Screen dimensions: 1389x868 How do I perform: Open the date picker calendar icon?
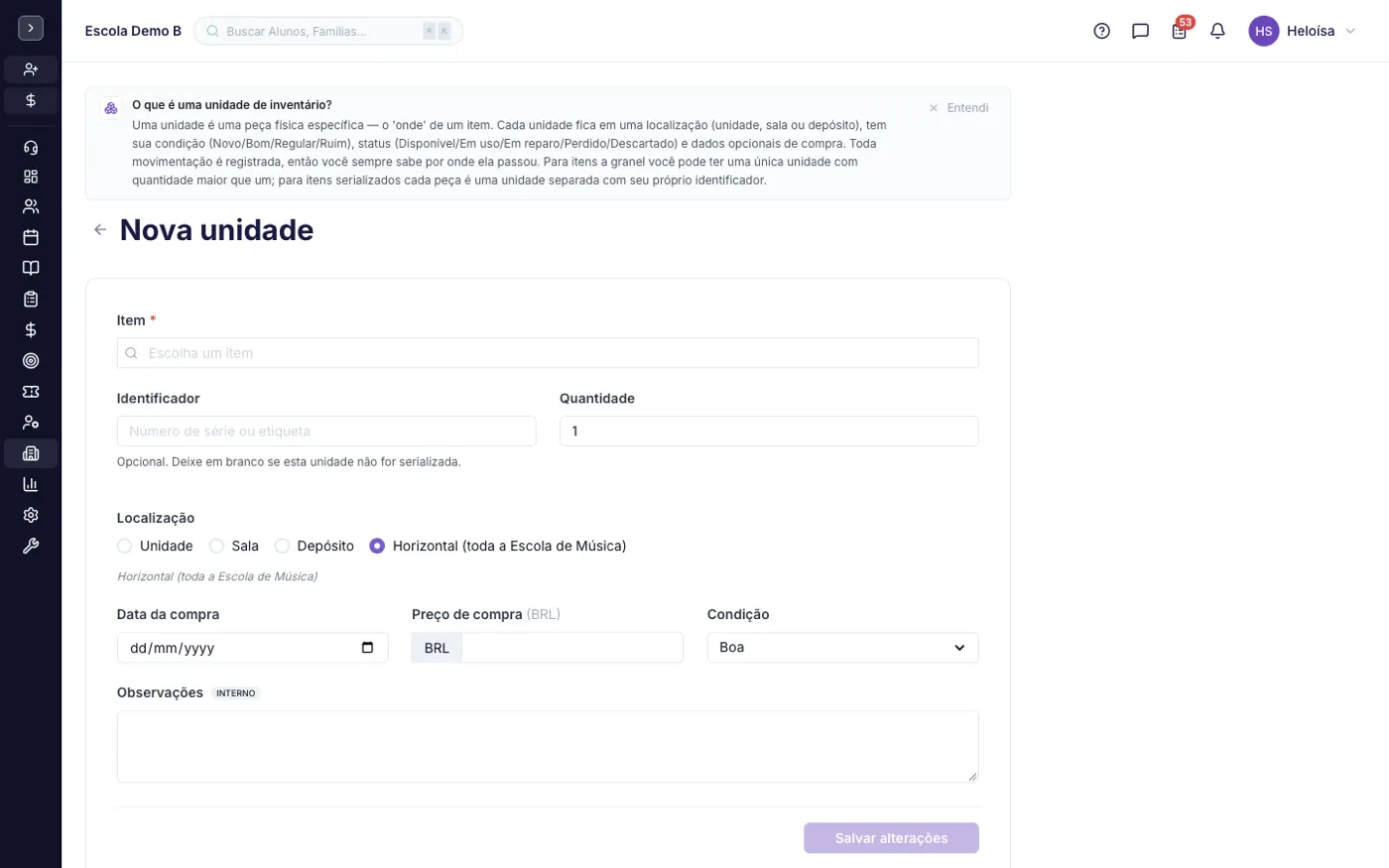(368, 648)
